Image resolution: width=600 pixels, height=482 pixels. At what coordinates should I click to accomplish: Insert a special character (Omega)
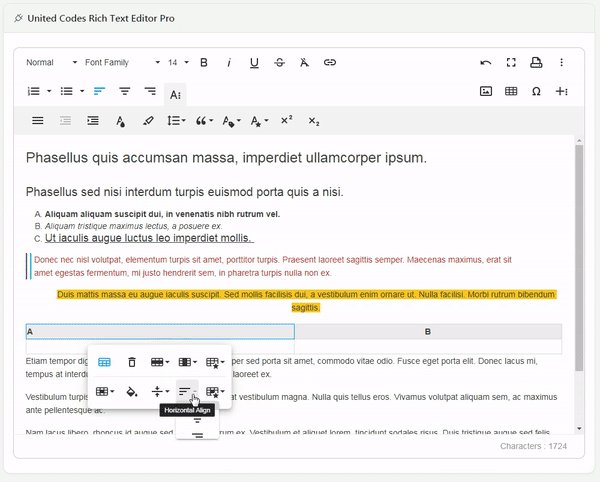(x=536, y=91)
